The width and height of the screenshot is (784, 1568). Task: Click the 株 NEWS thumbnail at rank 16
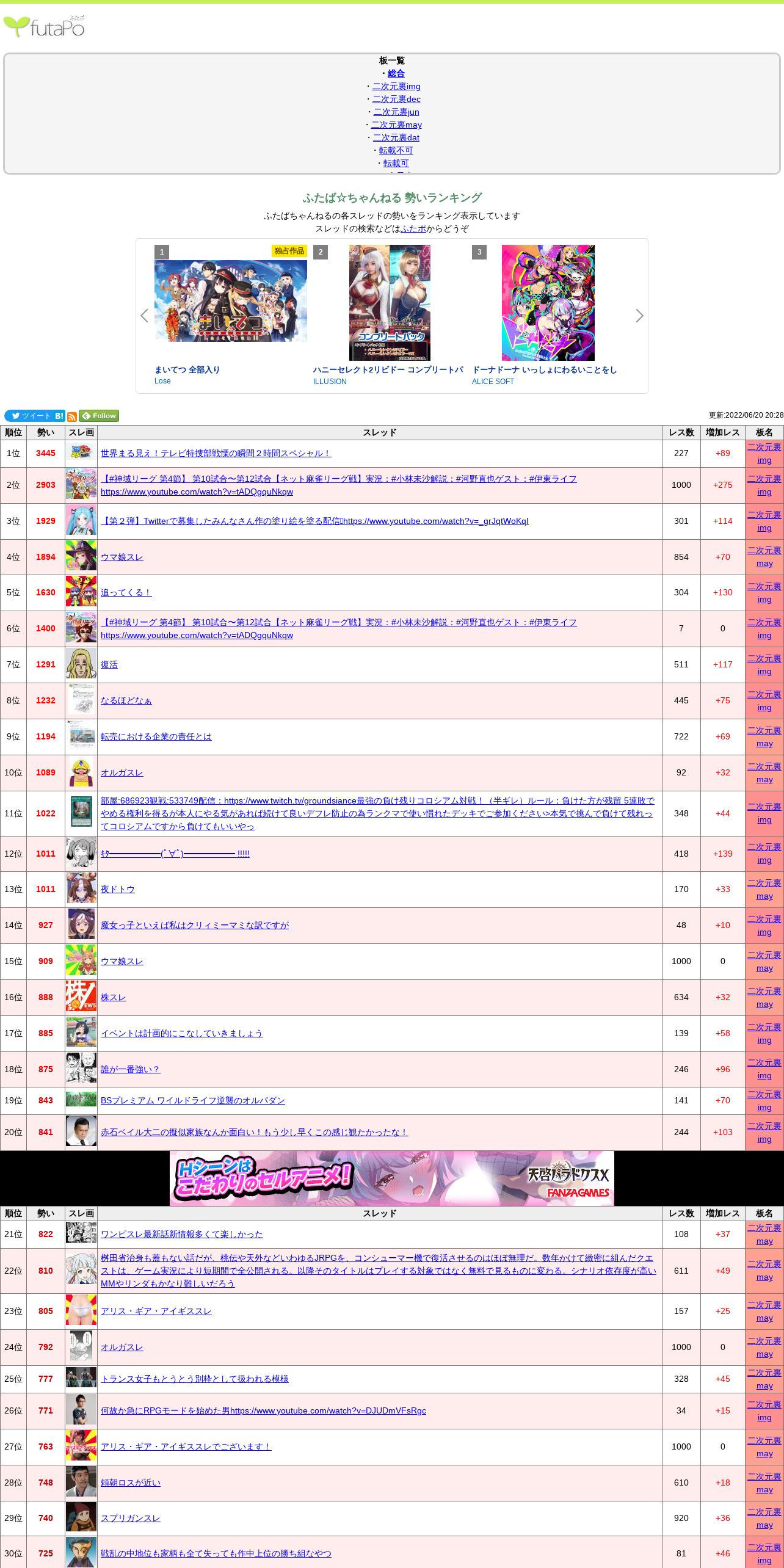coord(81,996)
